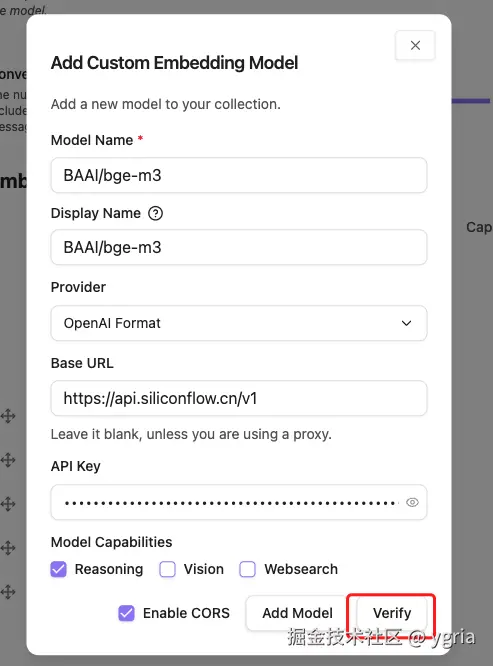Click the partially visible Cap column header

click(479, 227)
